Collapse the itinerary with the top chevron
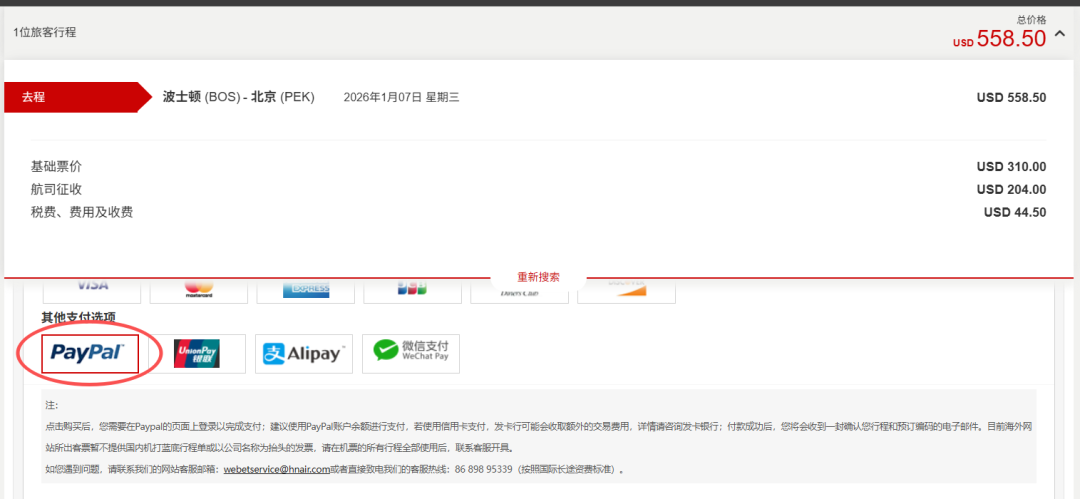 pyautogui.click(x=1060, y=38)
